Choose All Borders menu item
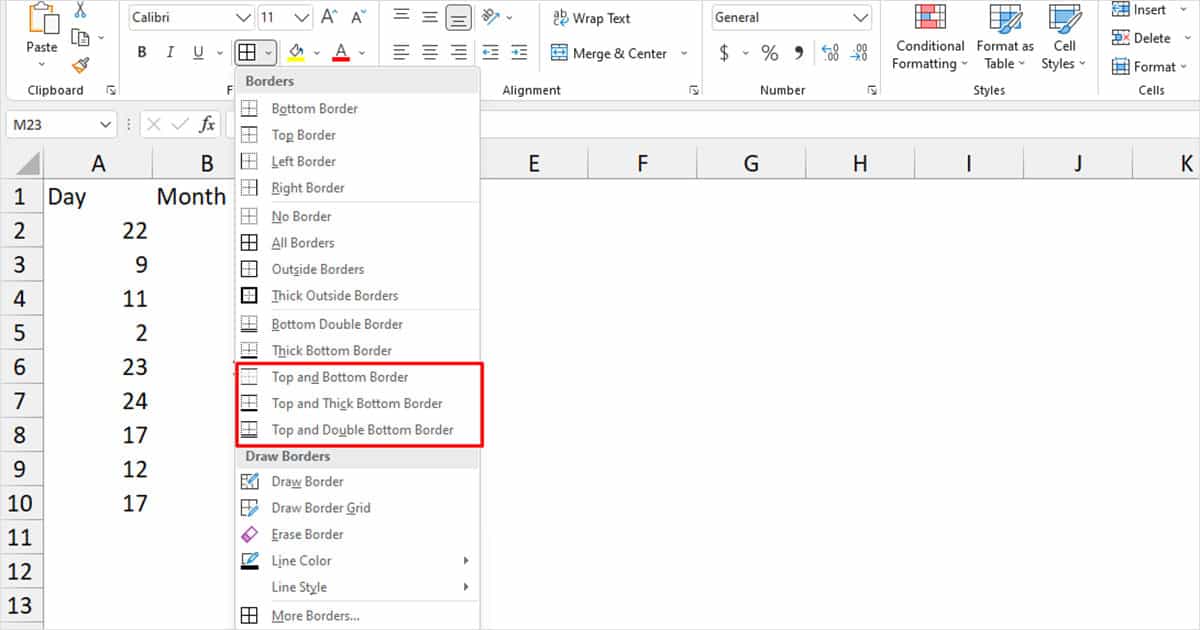Viewport: 1200px width, 630px height. (x=356, y=243)
